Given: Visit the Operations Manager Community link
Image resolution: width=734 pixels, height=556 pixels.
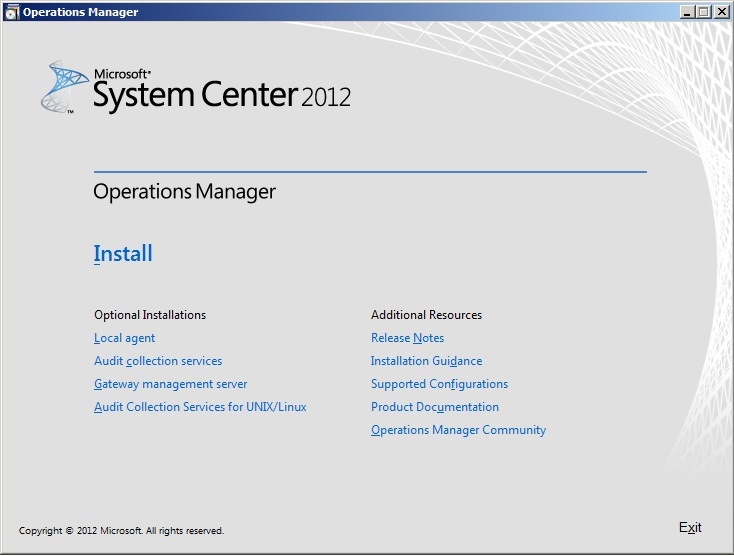Looking at the screenshot, I should (x=458, y=430).
